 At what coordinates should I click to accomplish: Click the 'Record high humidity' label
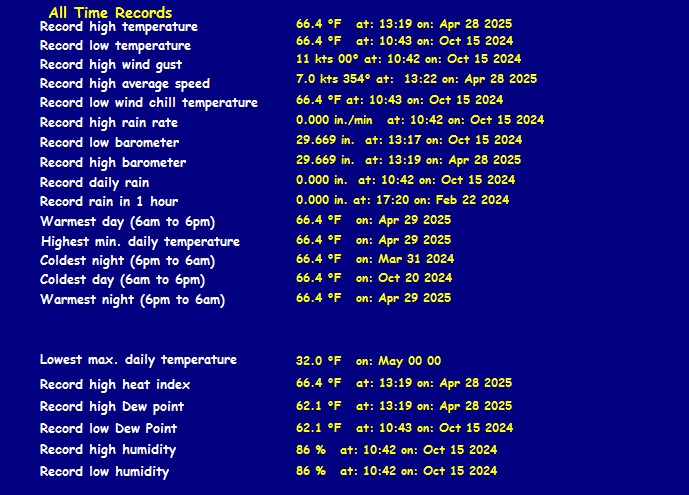(x=108, y=450)
